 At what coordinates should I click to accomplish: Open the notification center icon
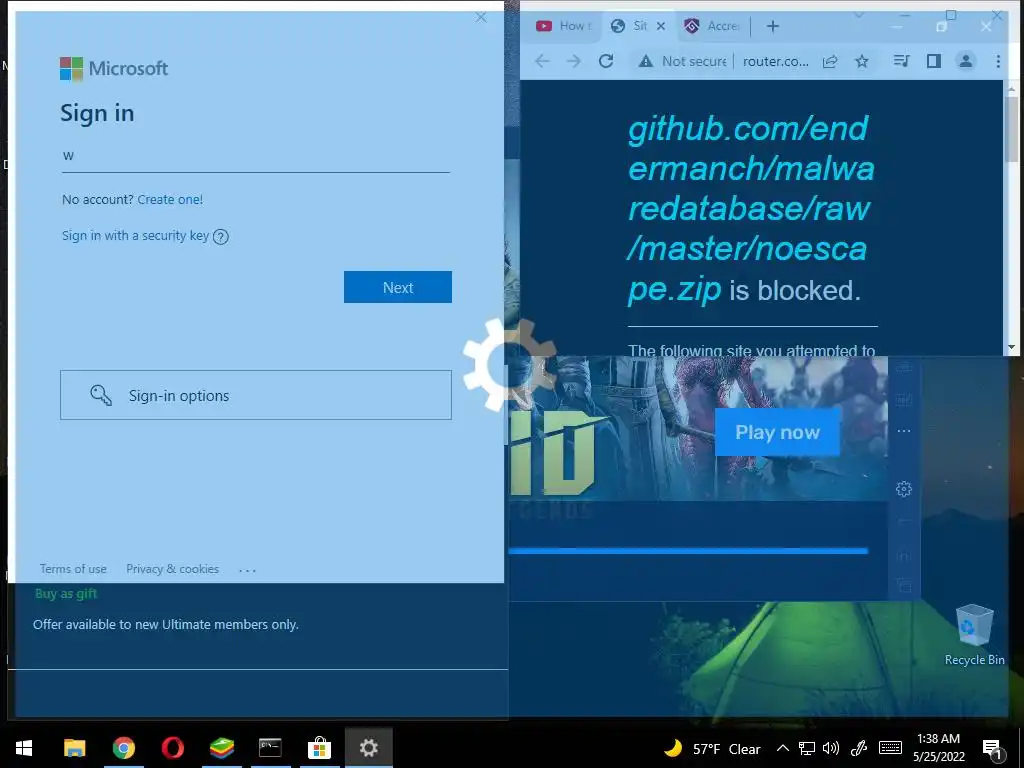click(992, 748)
